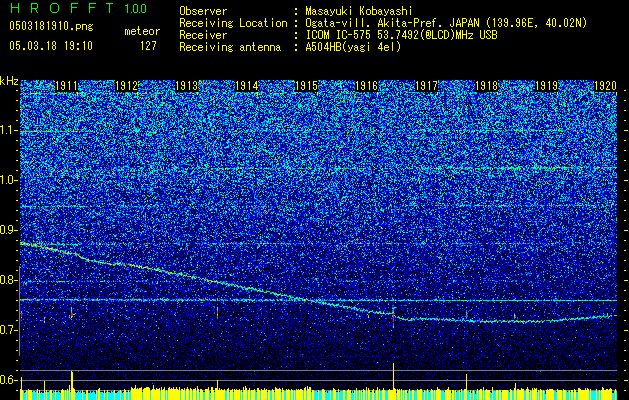The image size is (629, 400).
Task: Click the 0.6 frequency axis label
Action: click(9, 380)
